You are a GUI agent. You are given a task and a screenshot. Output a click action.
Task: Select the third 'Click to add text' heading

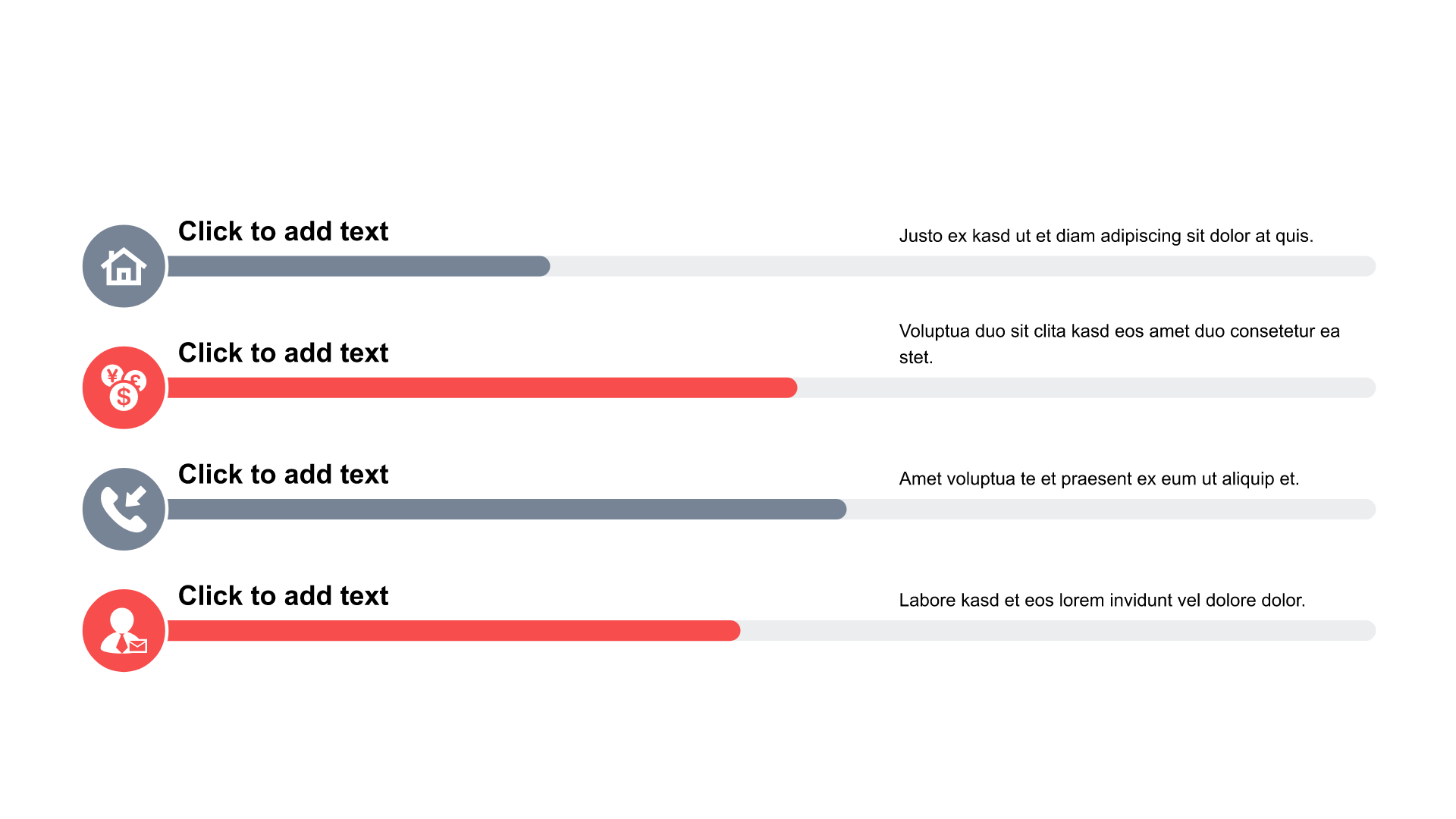point(283,474)
